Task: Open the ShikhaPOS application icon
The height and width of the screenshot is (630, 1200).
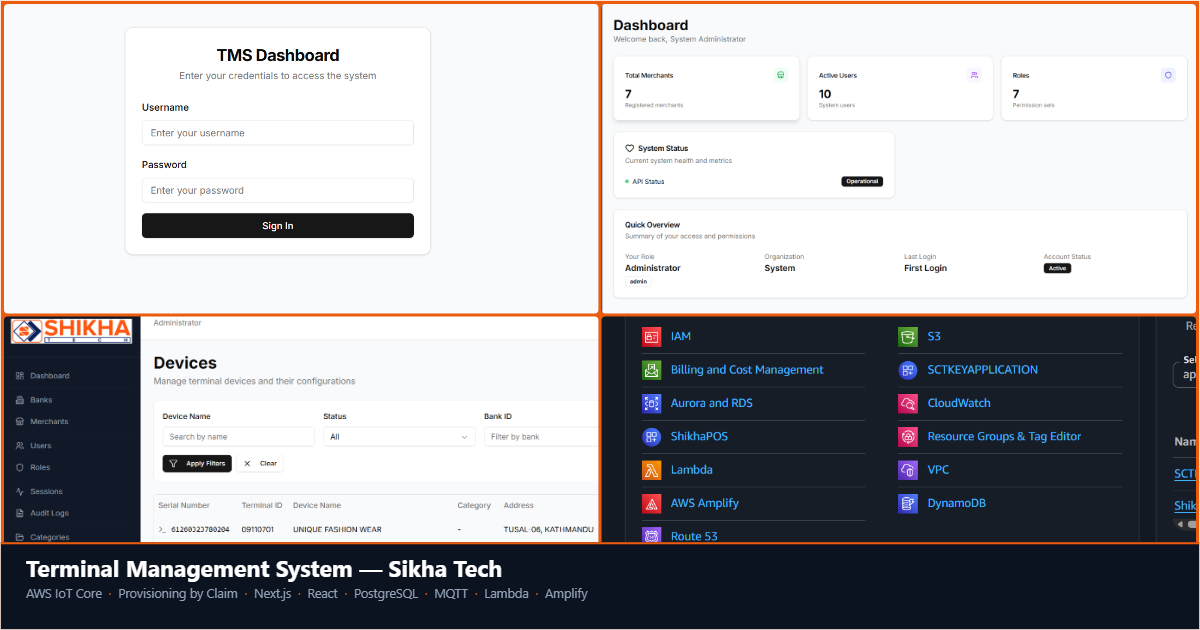Action: coord(652,437)
